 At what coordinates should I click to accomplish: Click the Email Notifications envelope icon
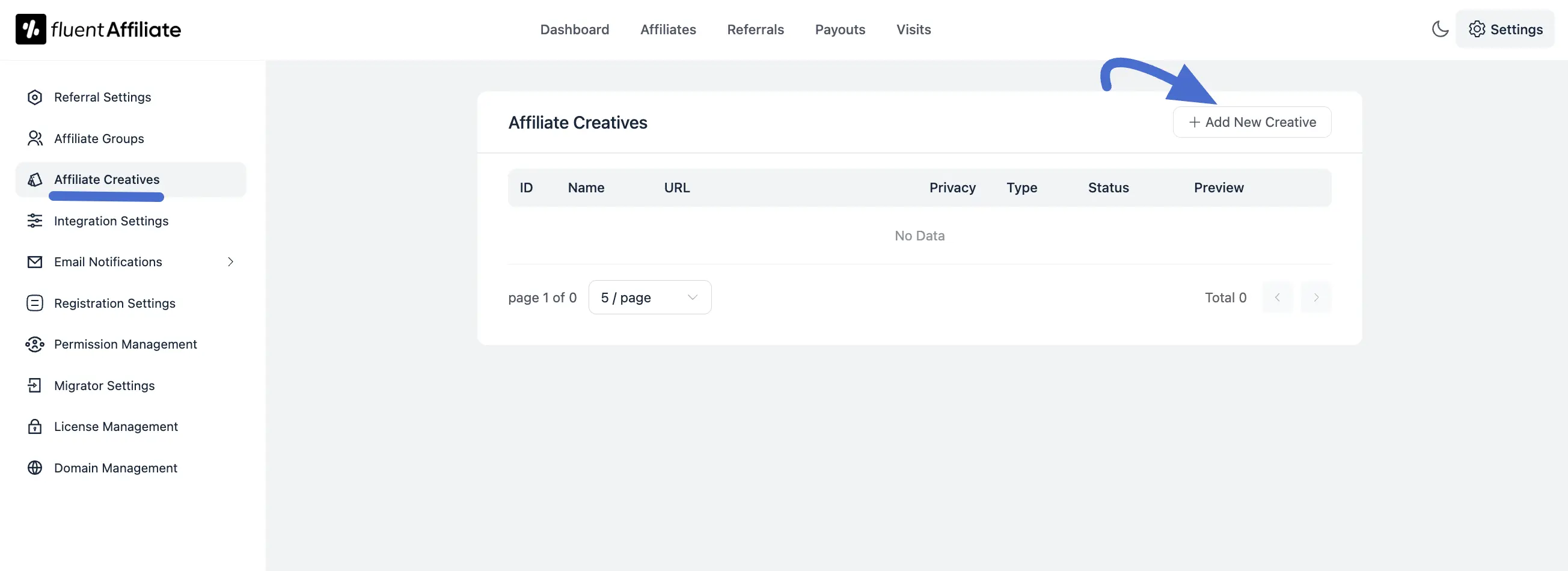[x=35, y=262]
